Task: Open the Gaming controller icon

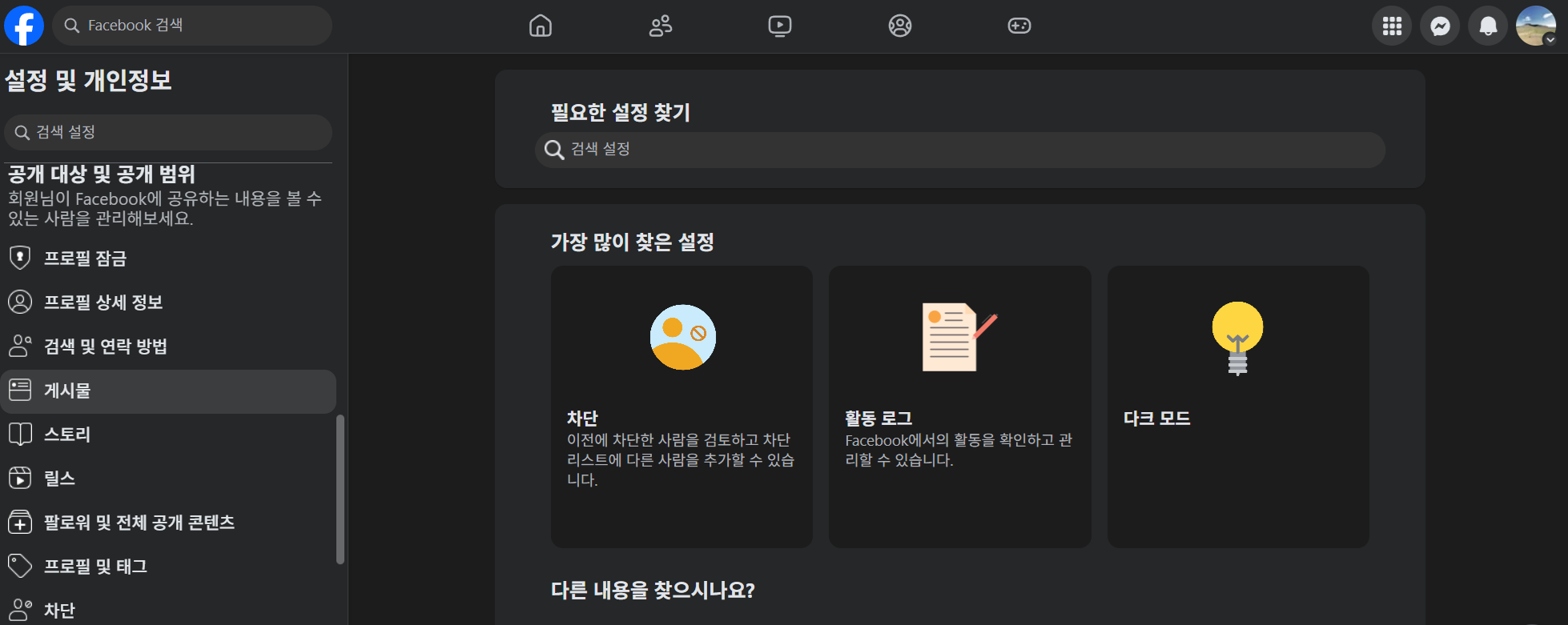Action: (x=1019, y=26)
